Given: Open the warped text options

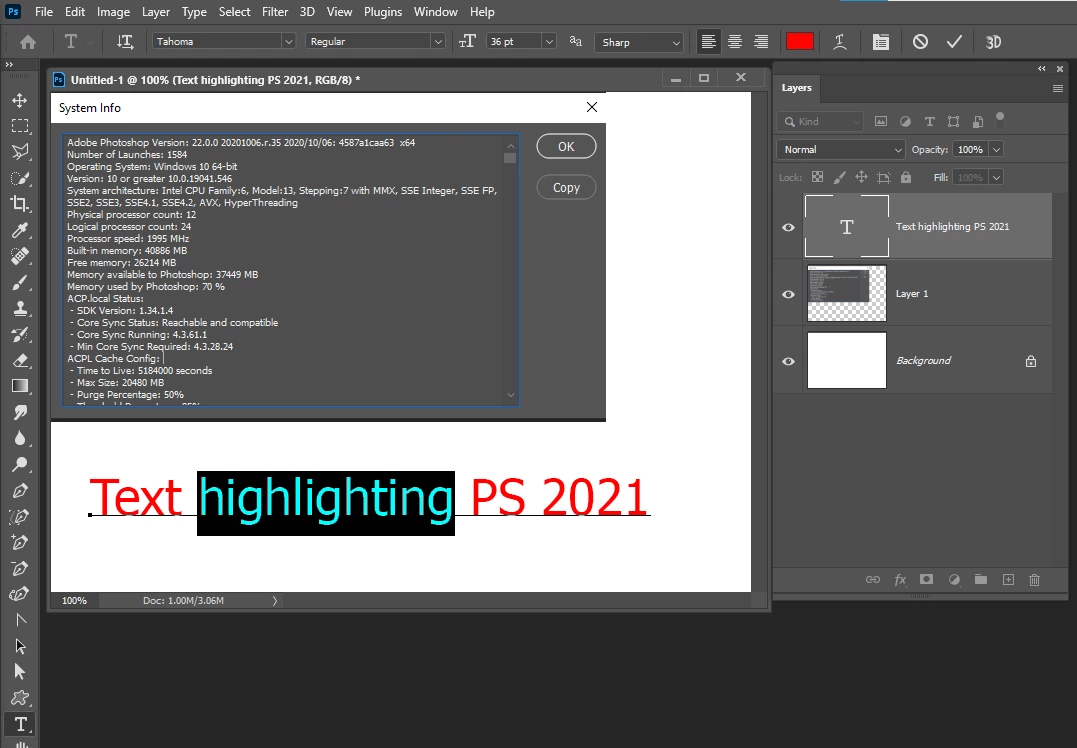Looking at the screenshot, I should 839,42.
